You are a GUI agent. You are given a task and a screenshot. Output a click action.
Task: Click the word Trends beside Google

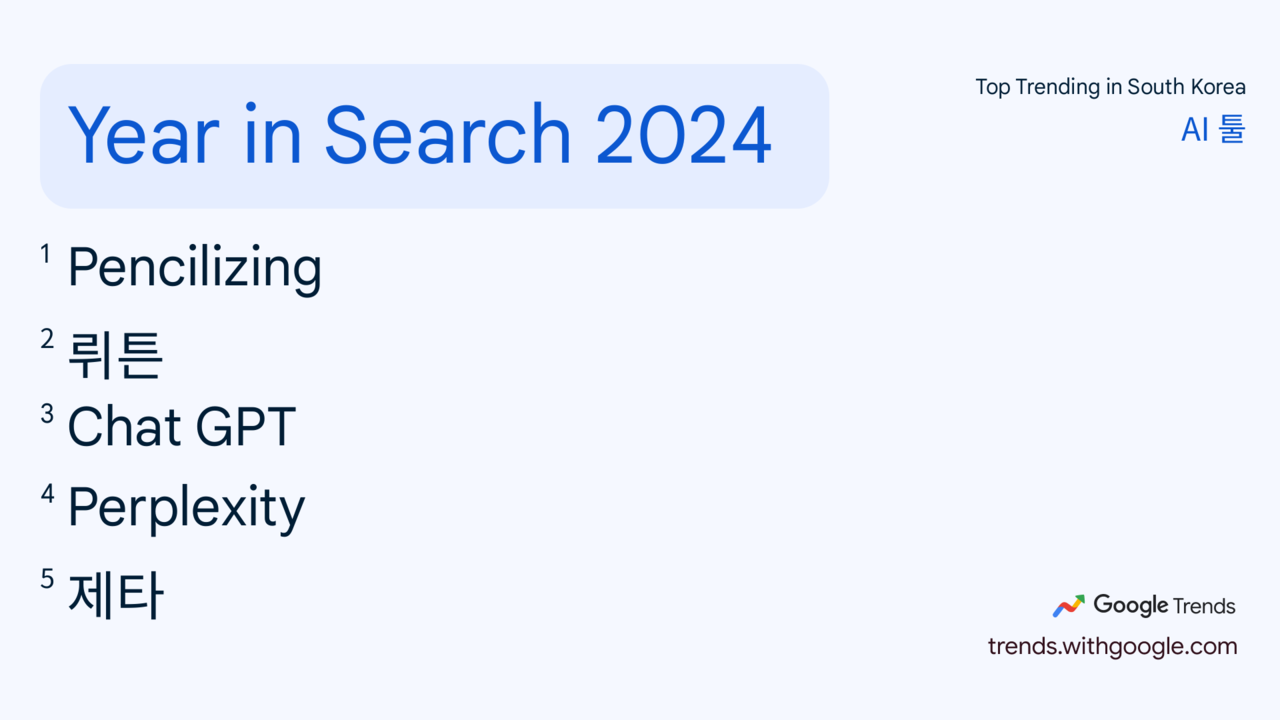1204,606
